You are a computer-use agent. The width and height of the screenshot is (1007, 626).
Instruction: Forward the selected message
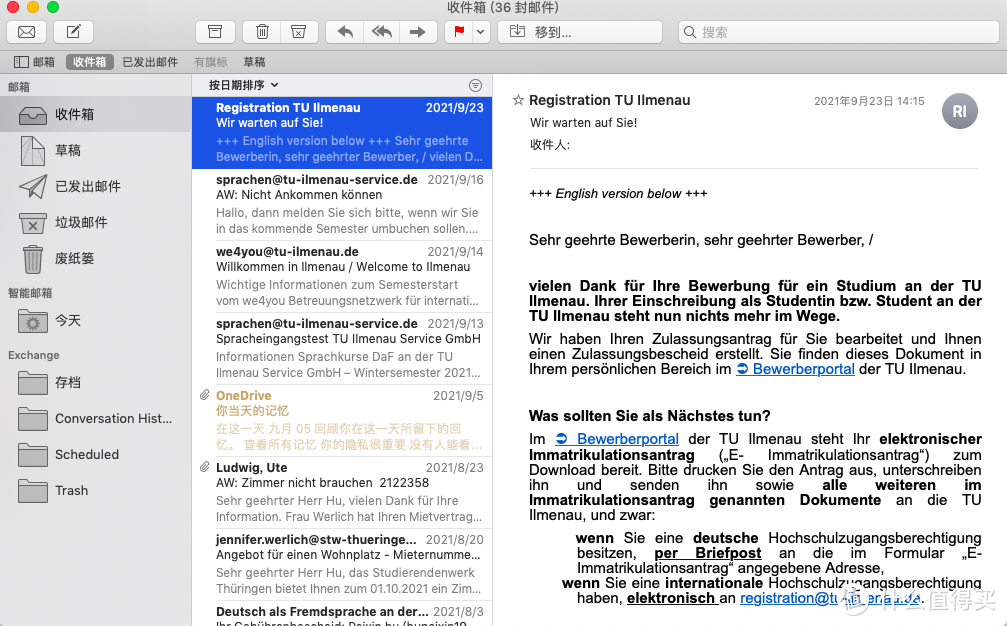coord(418,31)
